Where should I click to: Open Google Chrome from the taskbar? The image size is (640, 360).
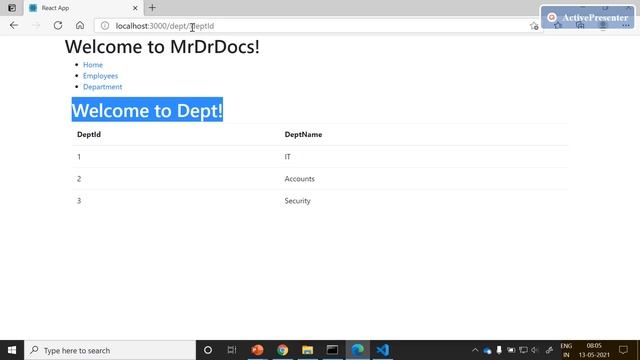[282, 350]
